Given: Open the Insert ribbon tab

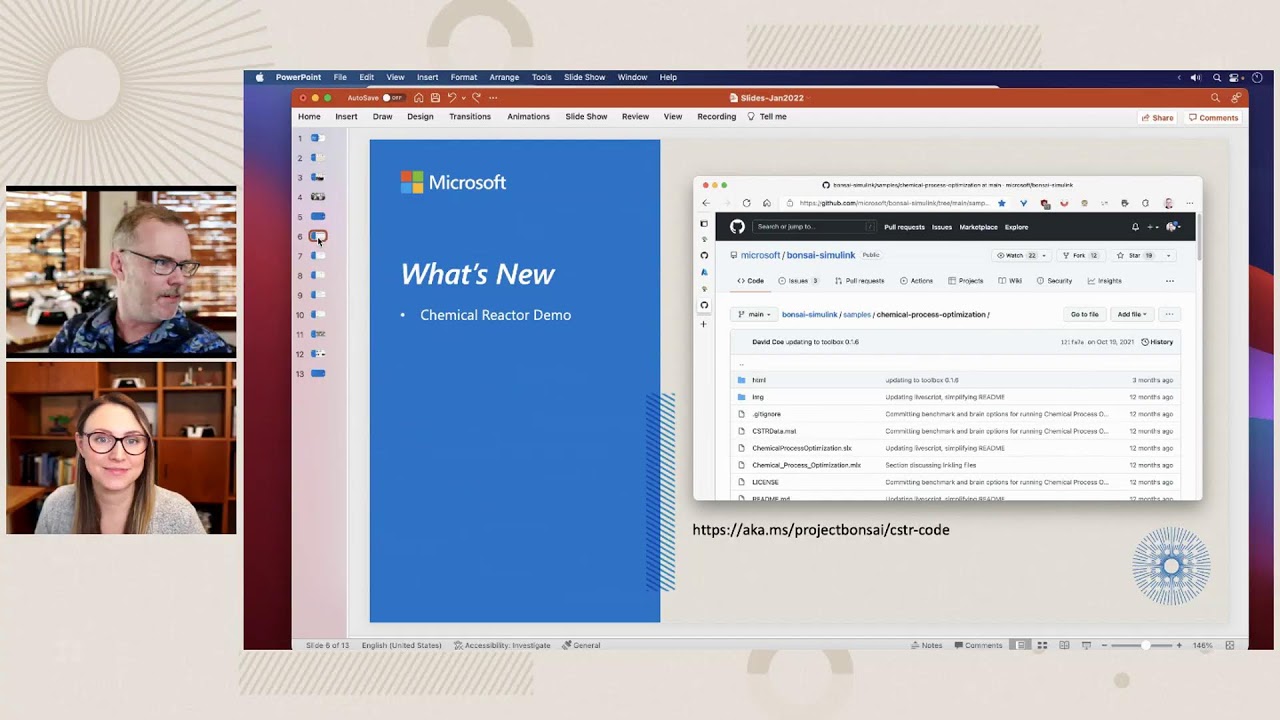Looking at the screenshot, I should [346, 117].
